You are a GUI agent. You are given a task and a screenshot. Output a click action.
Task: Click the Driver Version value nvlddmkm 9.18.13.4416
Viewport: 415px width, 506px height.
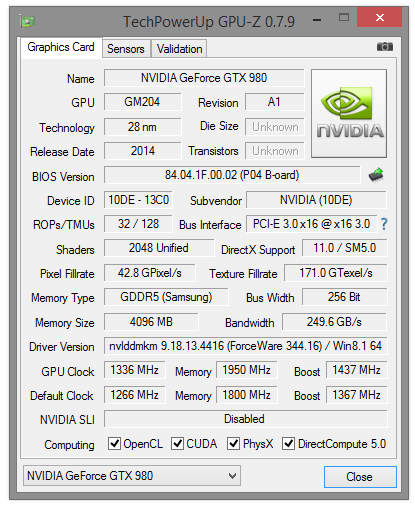tap(246, 346)
